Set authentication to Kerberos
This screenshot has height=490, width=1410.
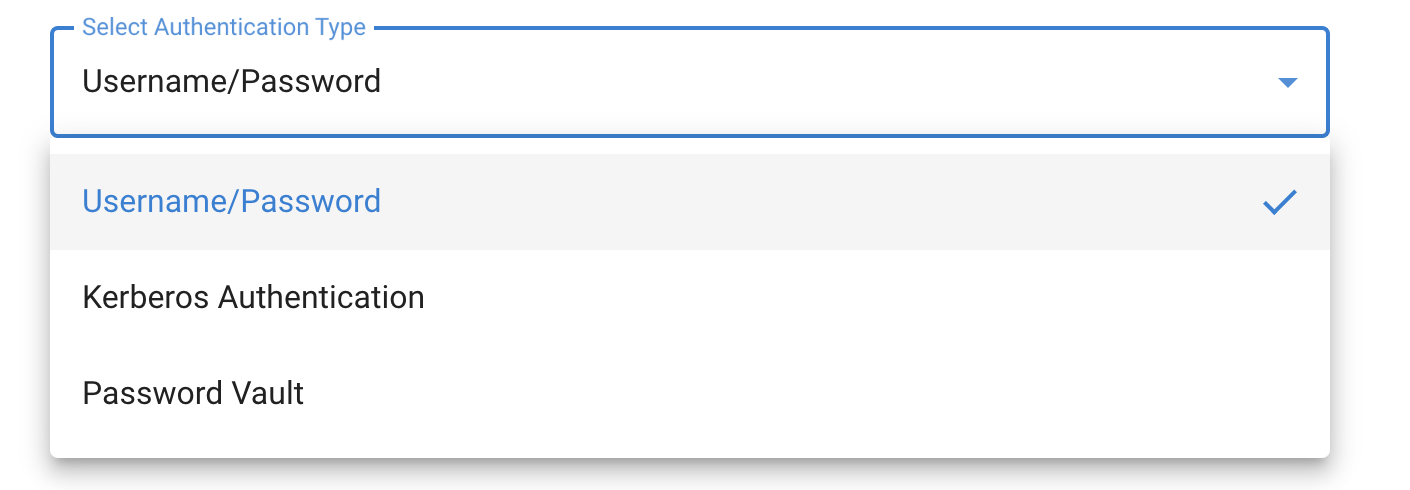pyautogui.click(x=253, y=298)
